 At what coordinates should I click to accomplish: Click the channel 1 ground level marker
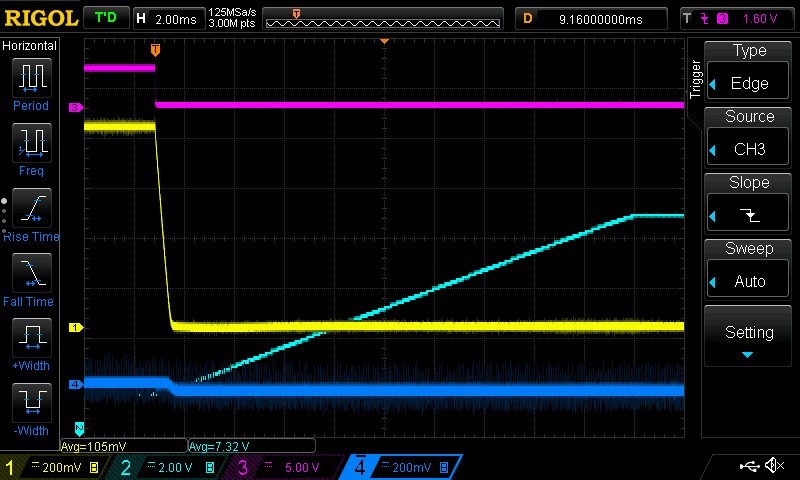click(x=76, y=327)
